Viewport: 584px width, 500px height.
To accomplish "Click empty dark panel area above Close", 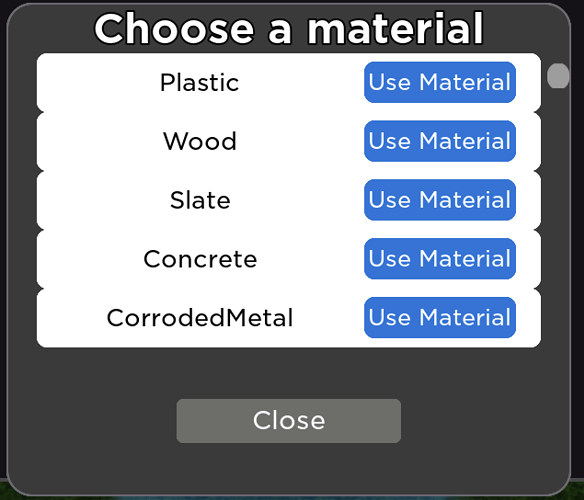I will (x=289, y=373).
